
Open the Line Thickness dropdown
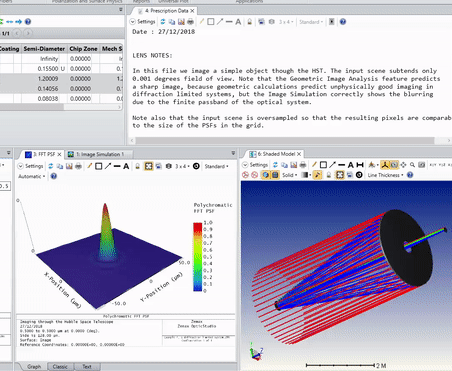coord(385,175)
